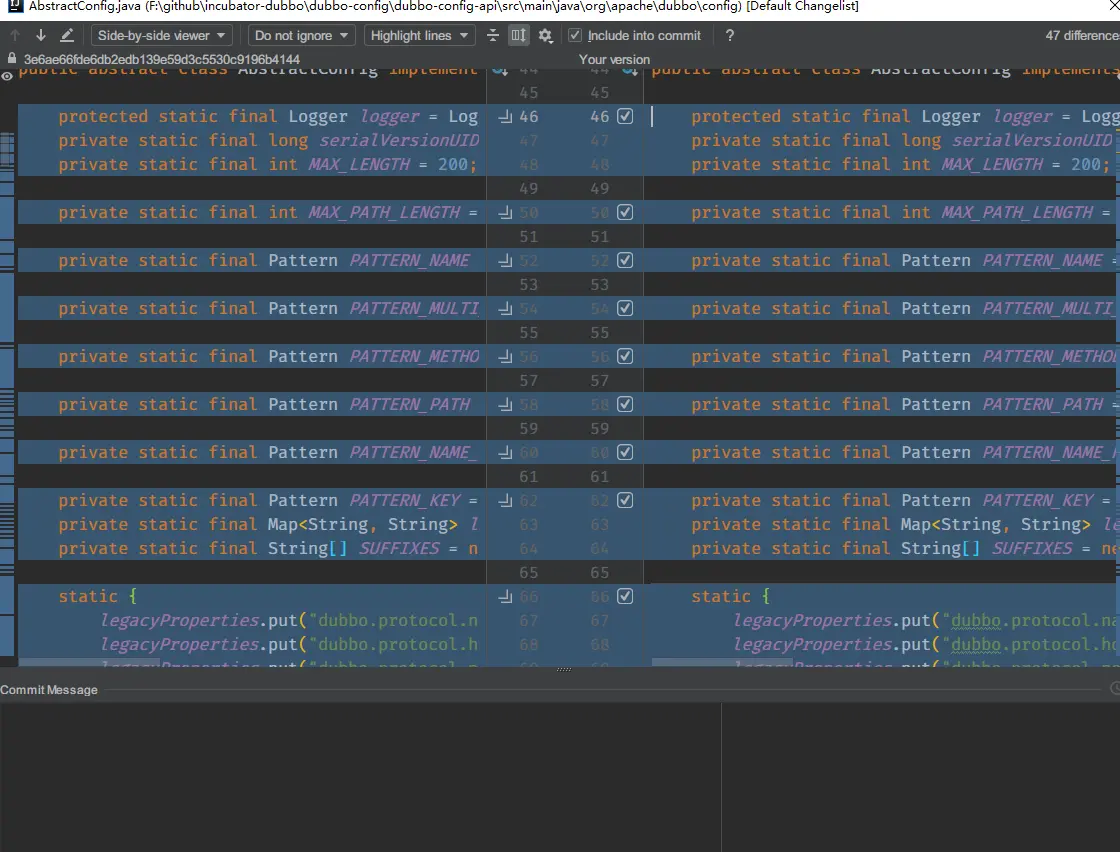
Task: Go to next difference arrow
Action: 41,35
